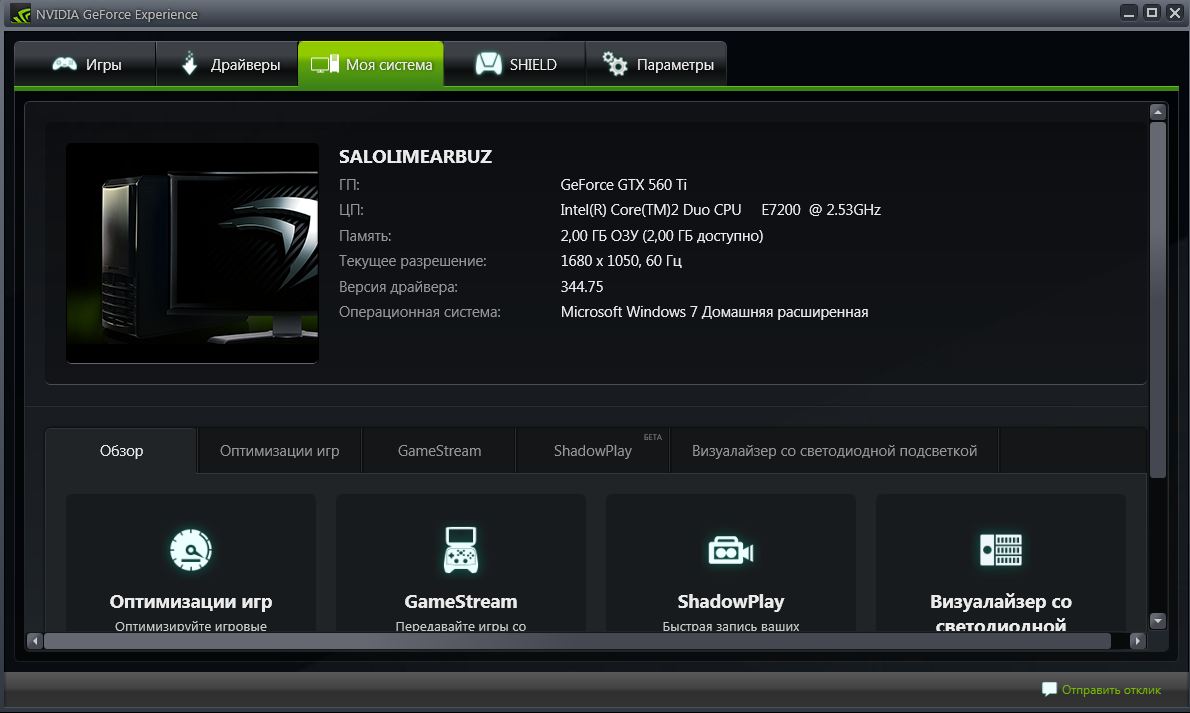Open the GameStream card title
This screenshot has width=1190, height=713.
coord(461,601)
